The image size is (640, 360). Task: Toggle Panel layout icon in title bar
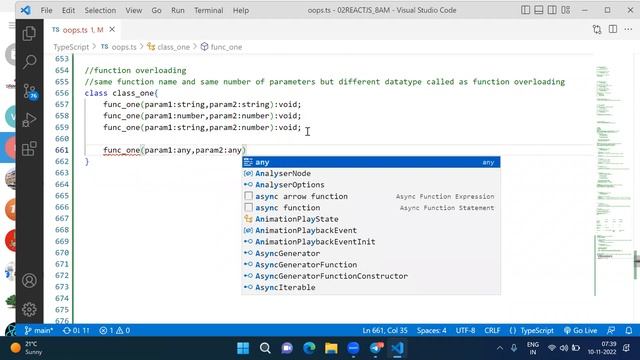(539, 10)
